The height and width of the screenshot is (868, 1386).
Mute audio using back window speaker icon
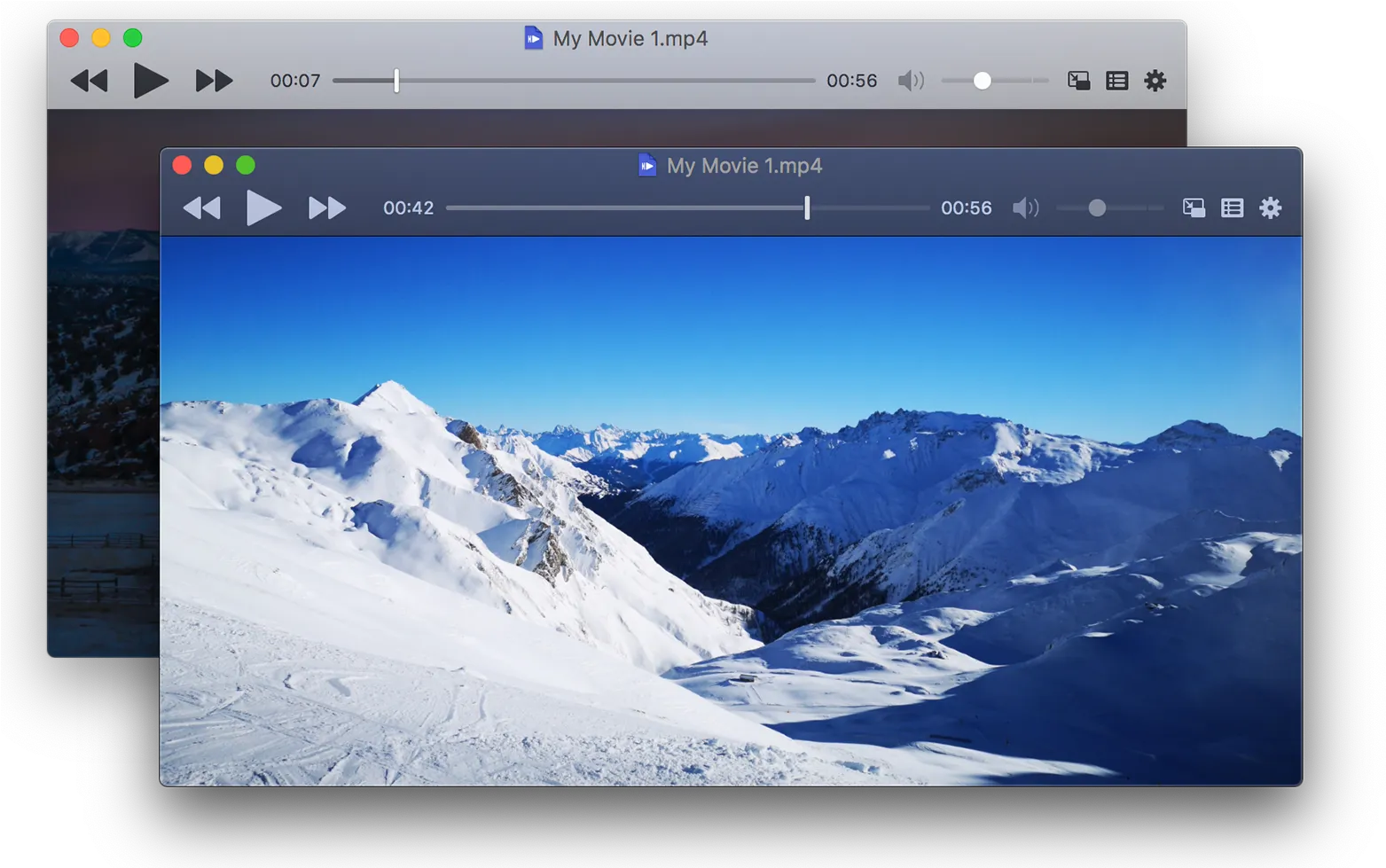click(911, 81)
